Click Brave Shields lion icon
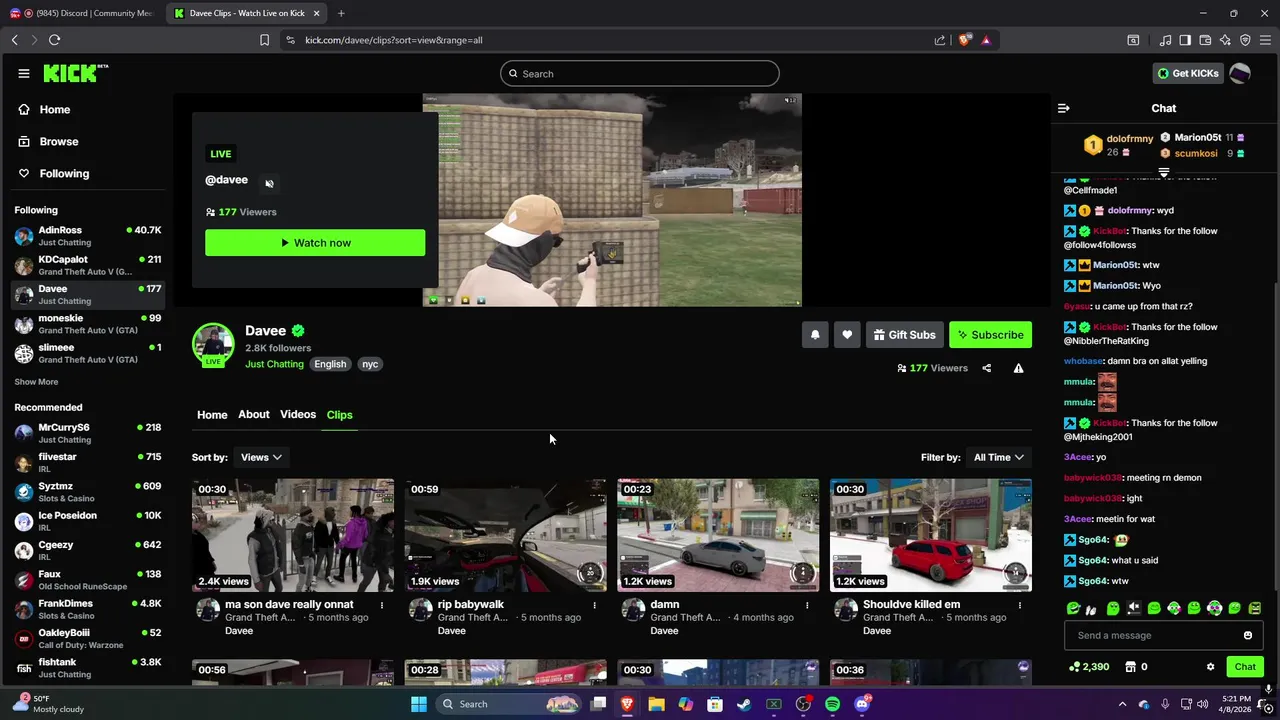This screenshot has width=1280, height=720. coord(964,40)
